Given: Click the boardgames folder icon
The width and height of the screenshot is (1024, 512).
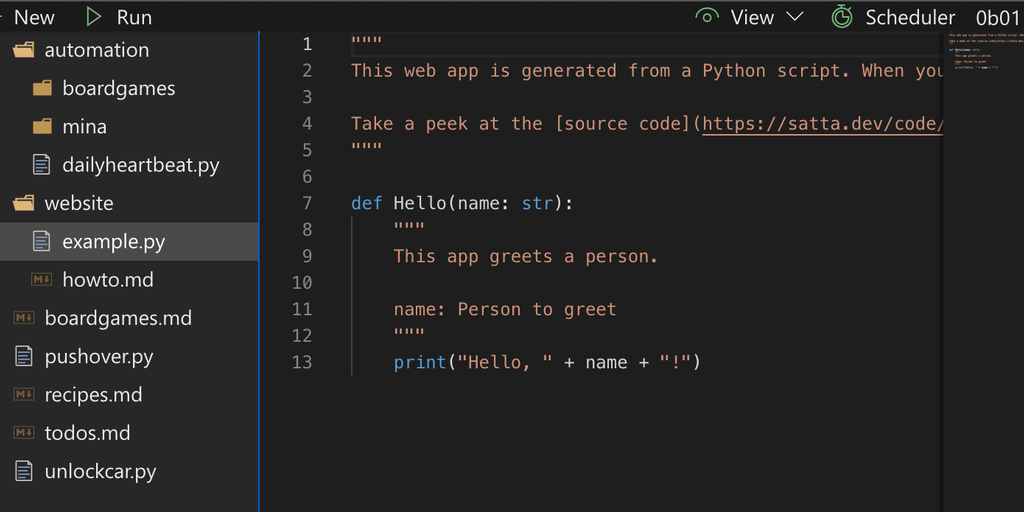Looking at the screenshot, I should click(41, 88).
